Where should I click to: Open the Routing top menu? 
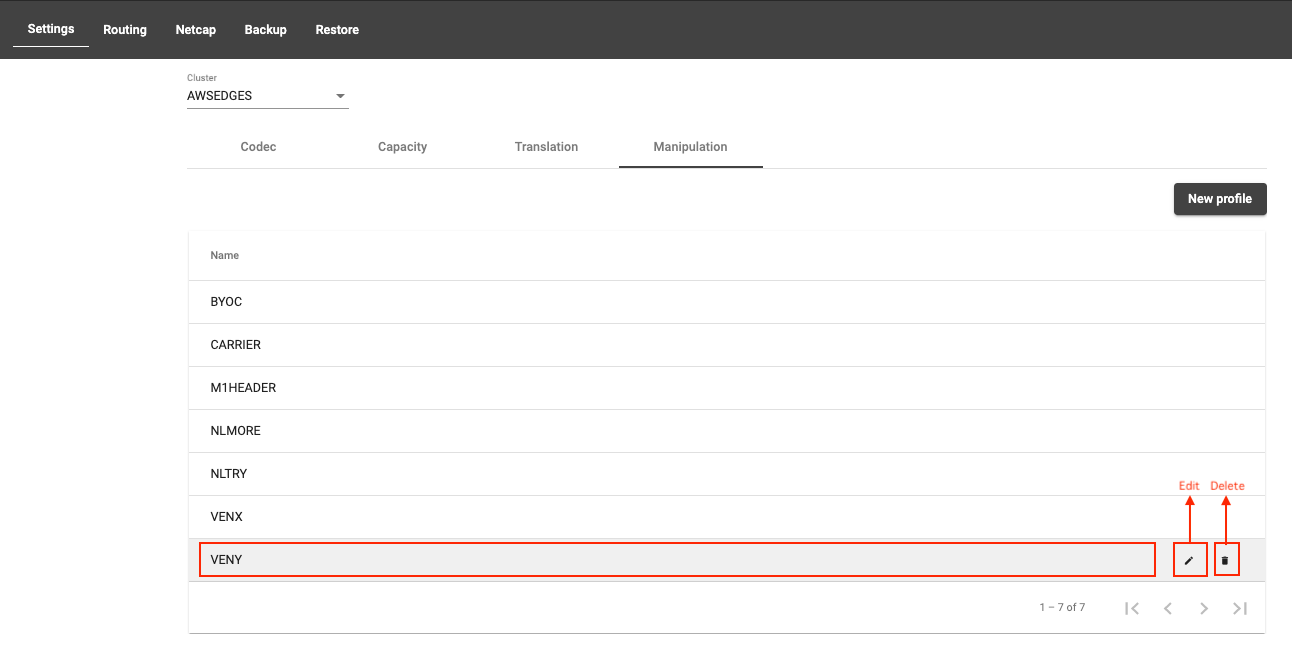coord(125,29)
